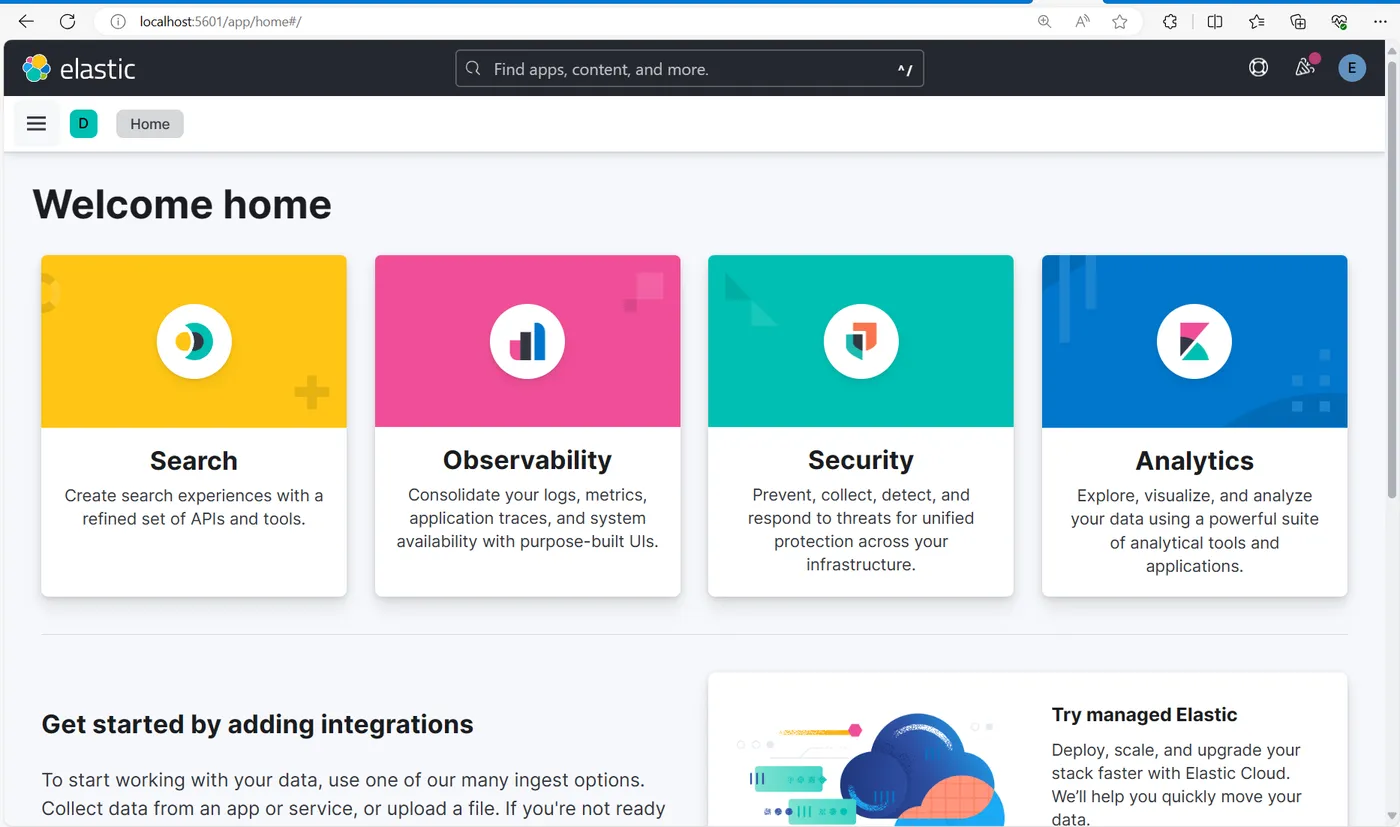Screen dimensions: 1400x827
Task: Open browser Extensions puzzle icon
Action: 1170,21
